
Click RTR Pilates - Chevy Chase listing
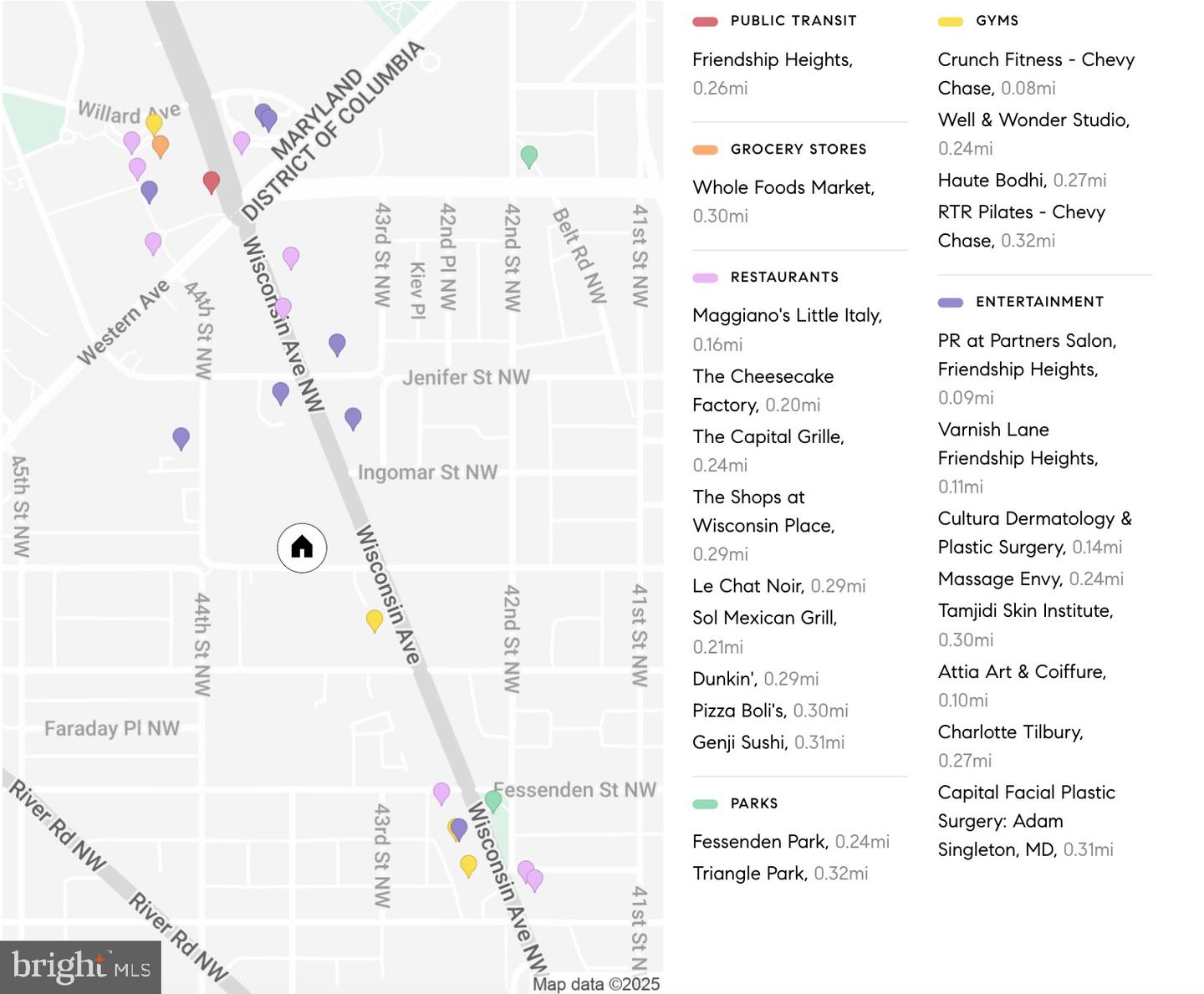(1022, 227)
